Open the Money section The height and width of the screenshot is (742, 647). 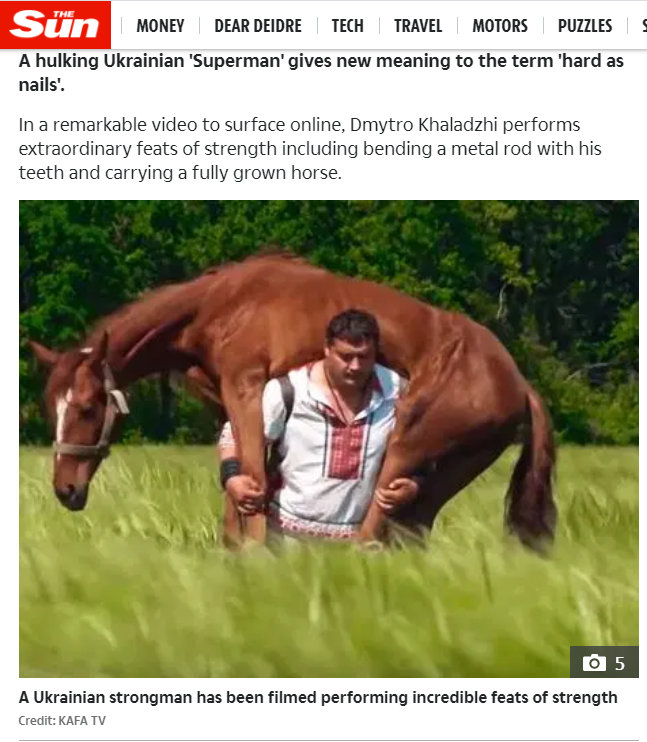point(160,26)
